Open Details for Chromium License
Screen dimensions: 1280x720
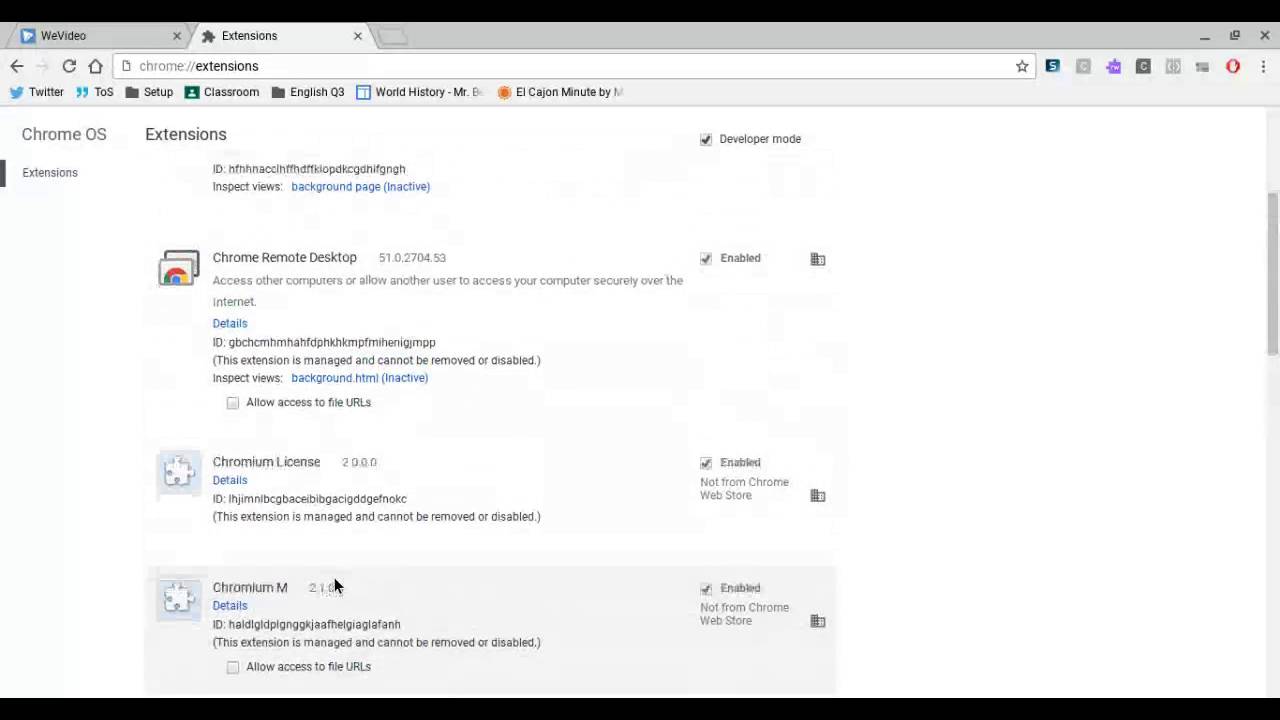(x=230, y=480)
